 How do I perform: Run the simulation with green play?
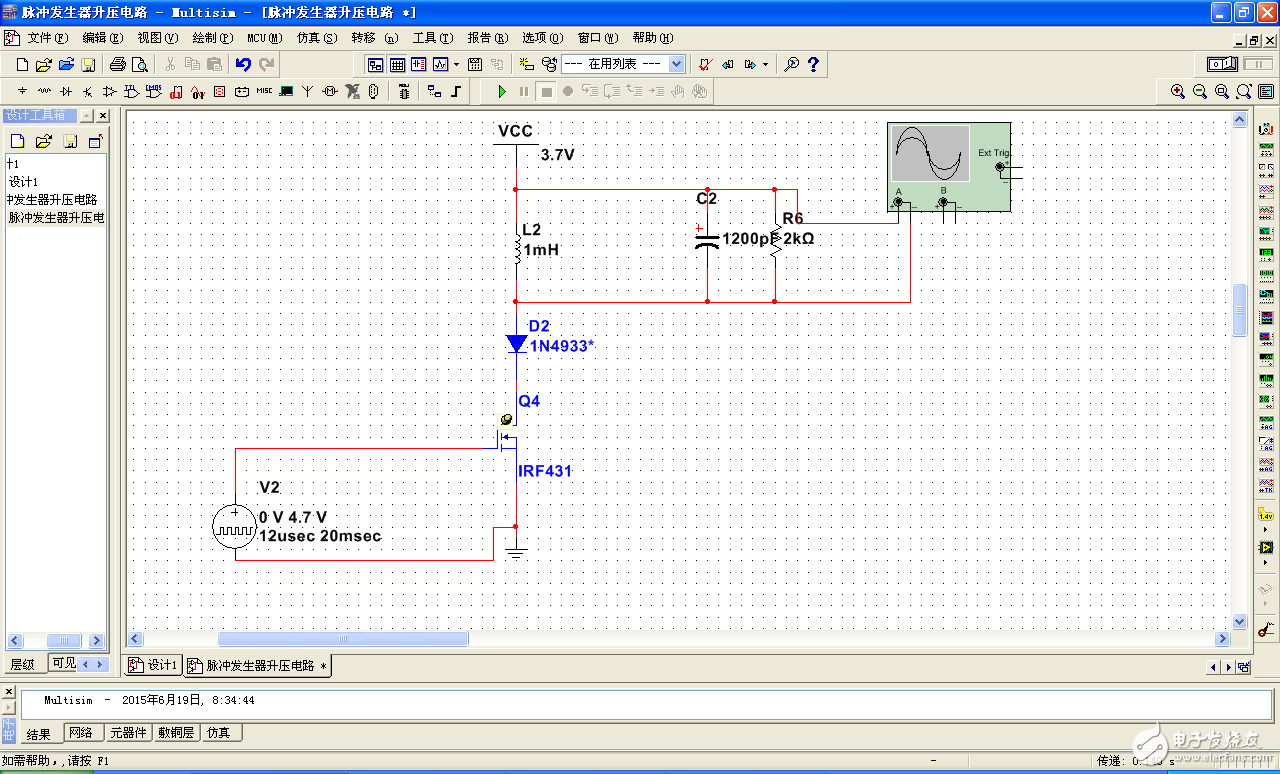point(502,91)
